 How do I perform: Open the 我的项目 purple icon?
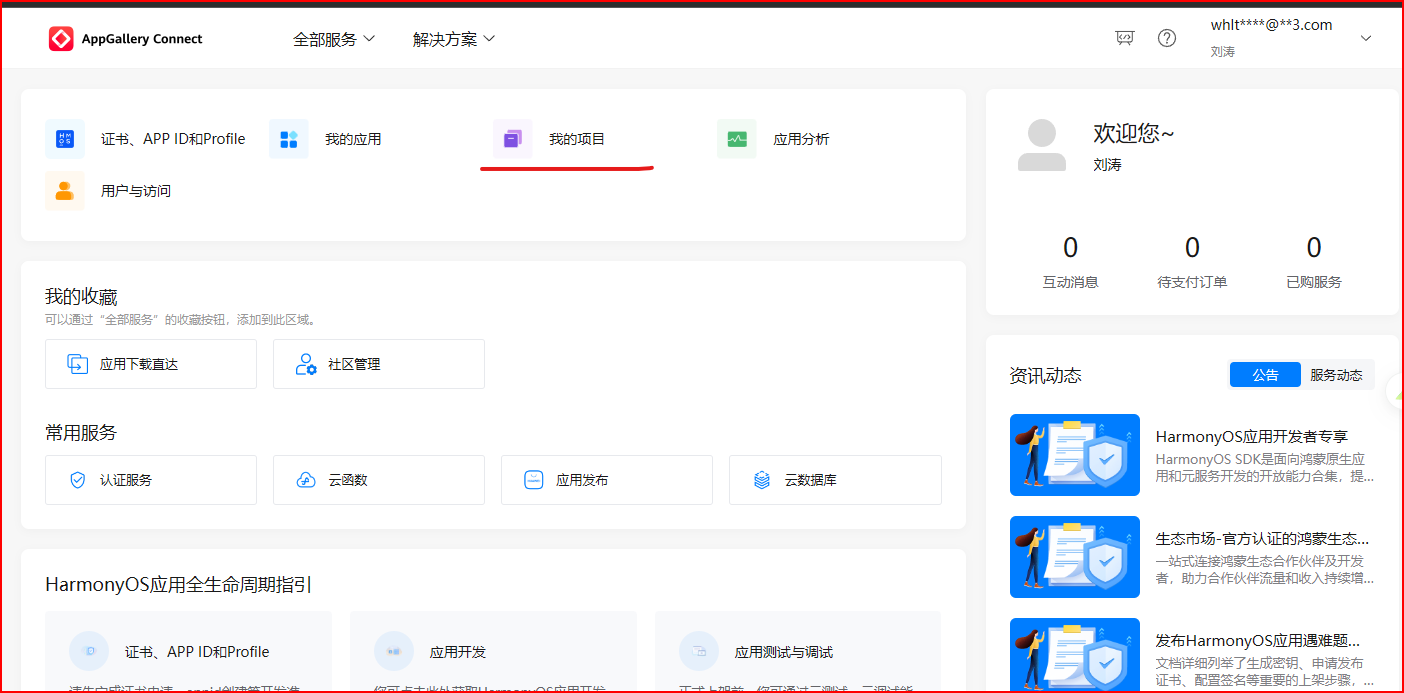point(513,139)
